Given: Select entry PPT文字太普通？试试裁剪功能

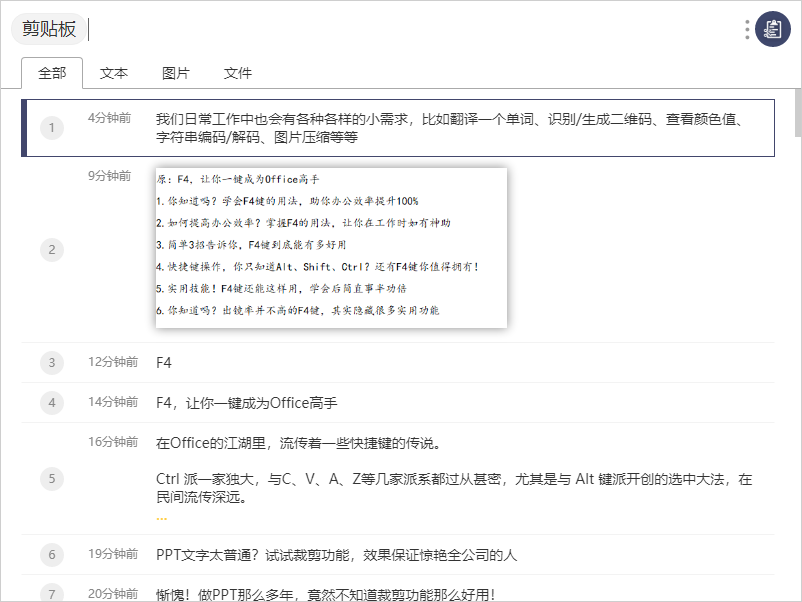Looking at the screenshot, I should click(x=398, y=554).
